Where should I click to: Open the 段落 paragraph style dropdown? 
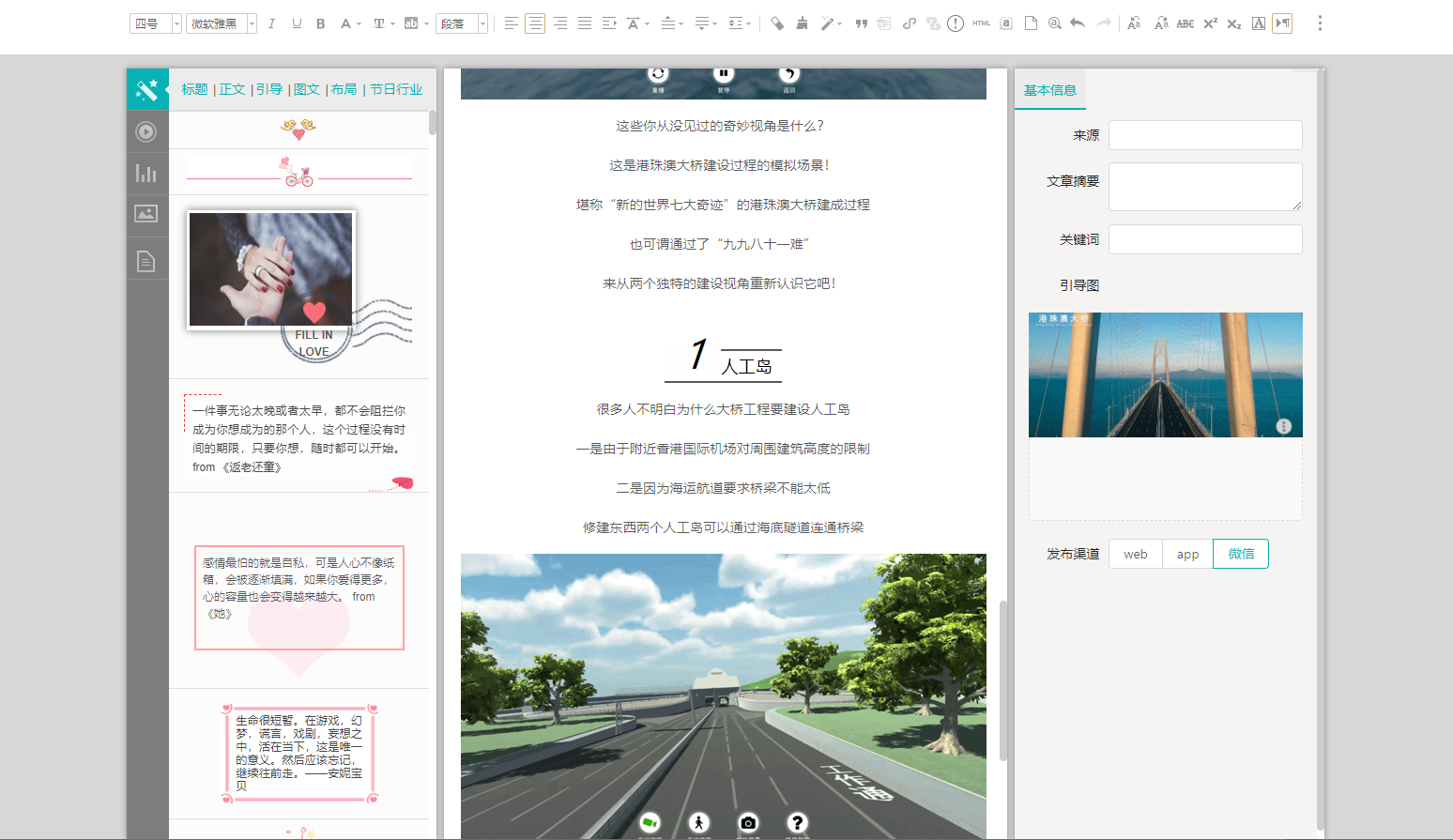point(461,23)
